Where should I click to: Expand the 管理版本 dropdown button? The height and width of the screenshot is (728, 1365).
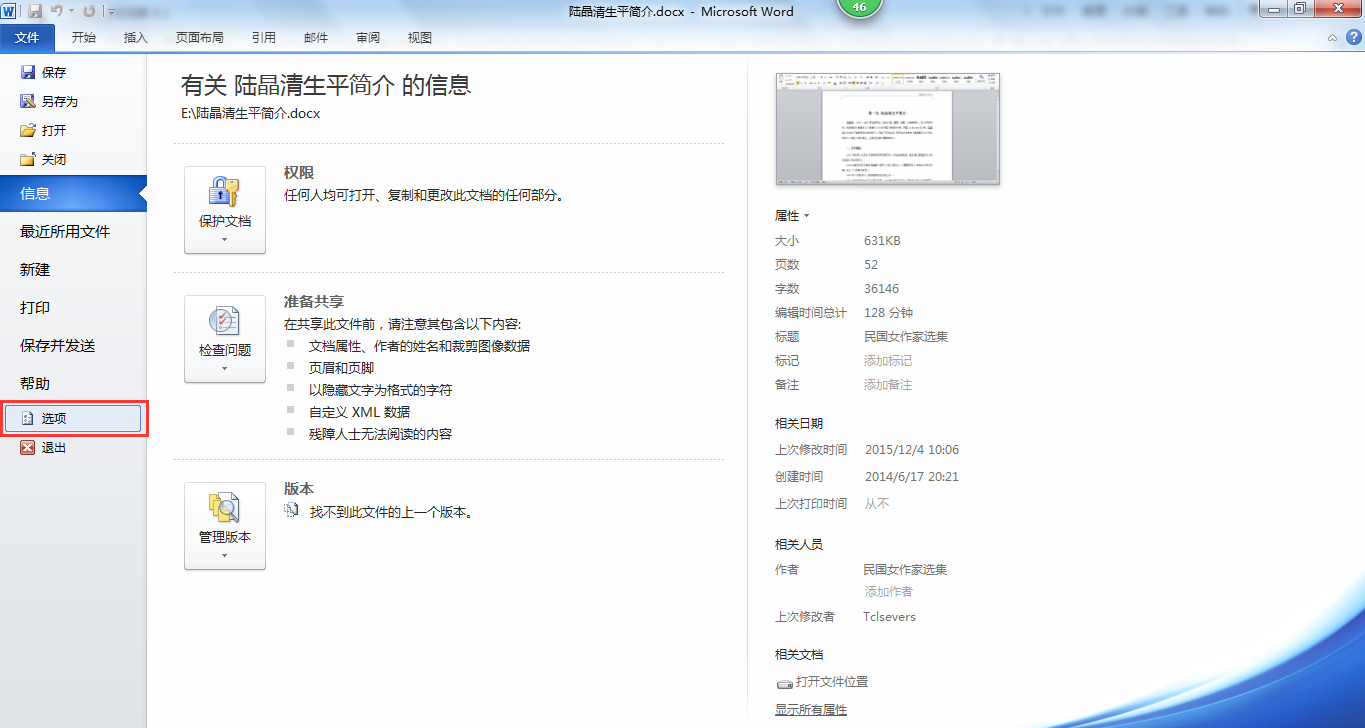225,526
